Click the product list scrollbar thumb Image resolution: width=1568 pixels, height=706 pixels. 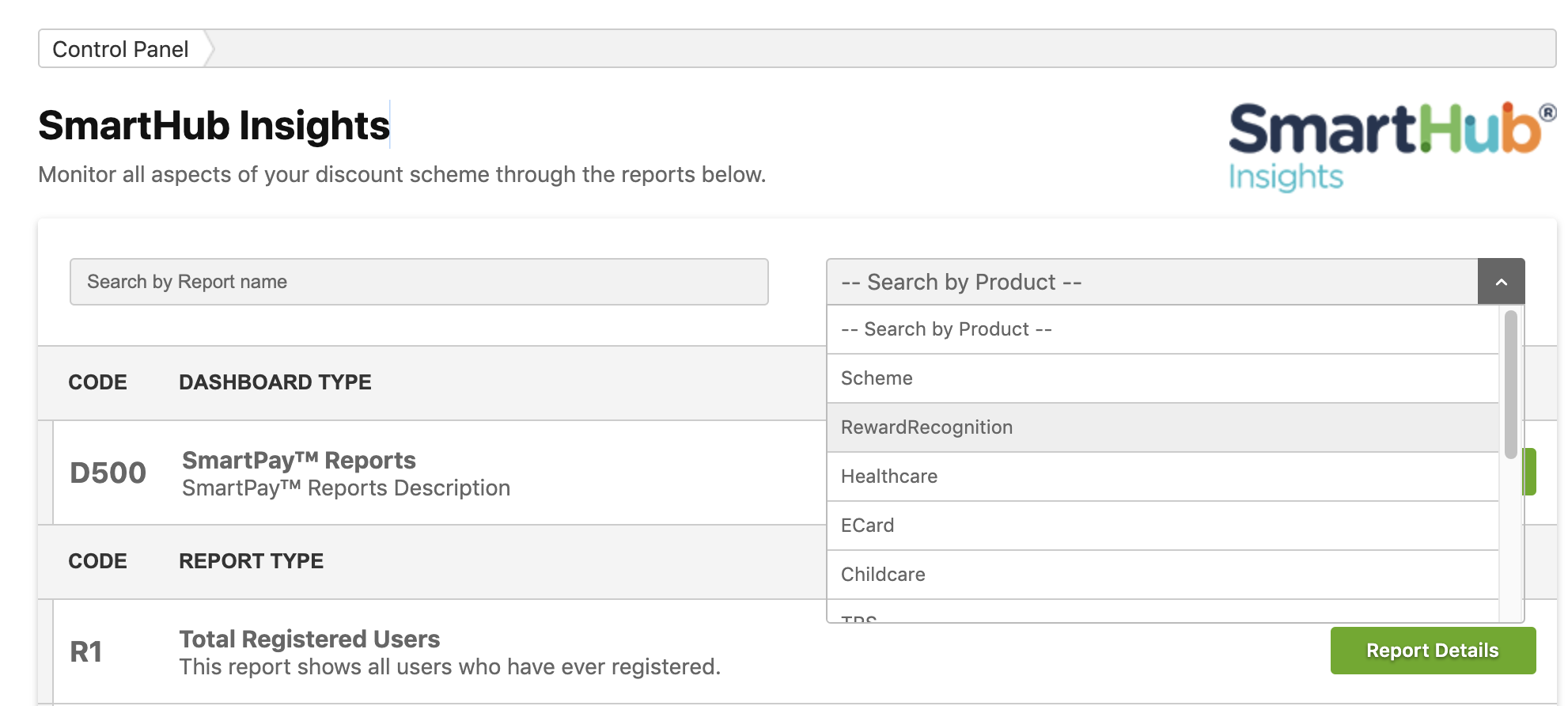(x=1510, y=385)
